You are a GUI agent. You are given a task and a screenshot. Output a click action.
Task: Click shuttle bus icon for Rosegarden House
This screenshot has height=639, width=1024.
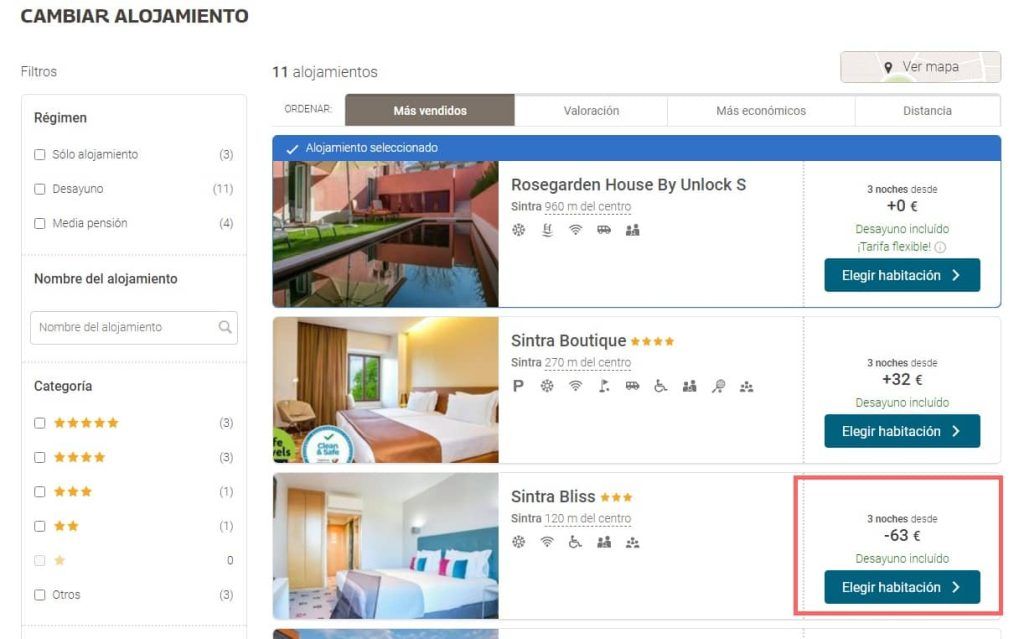click(604, 230)
